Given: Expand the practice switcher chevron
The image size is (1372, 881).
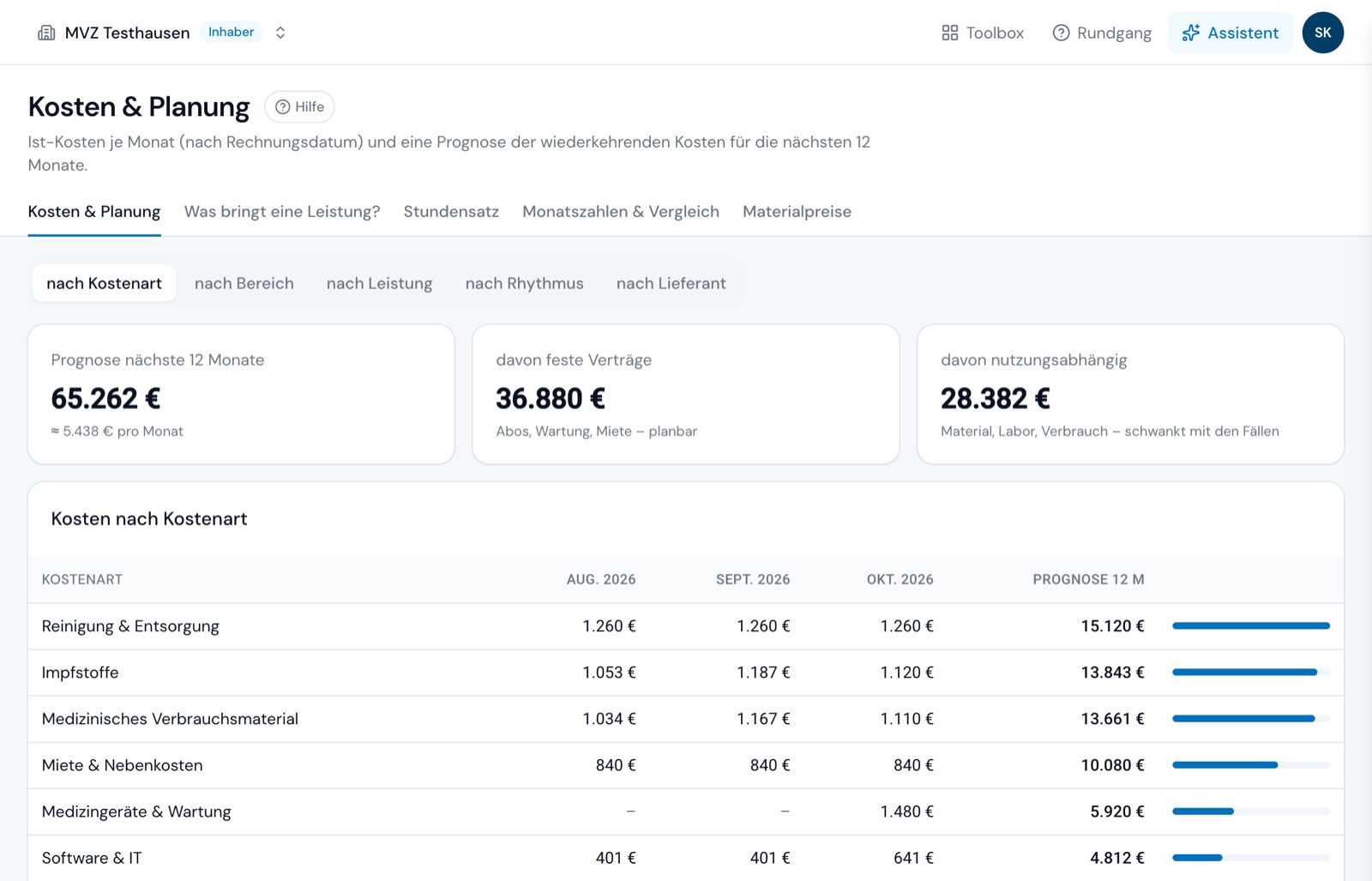Looking at the screenshot, I should point(280,33).
